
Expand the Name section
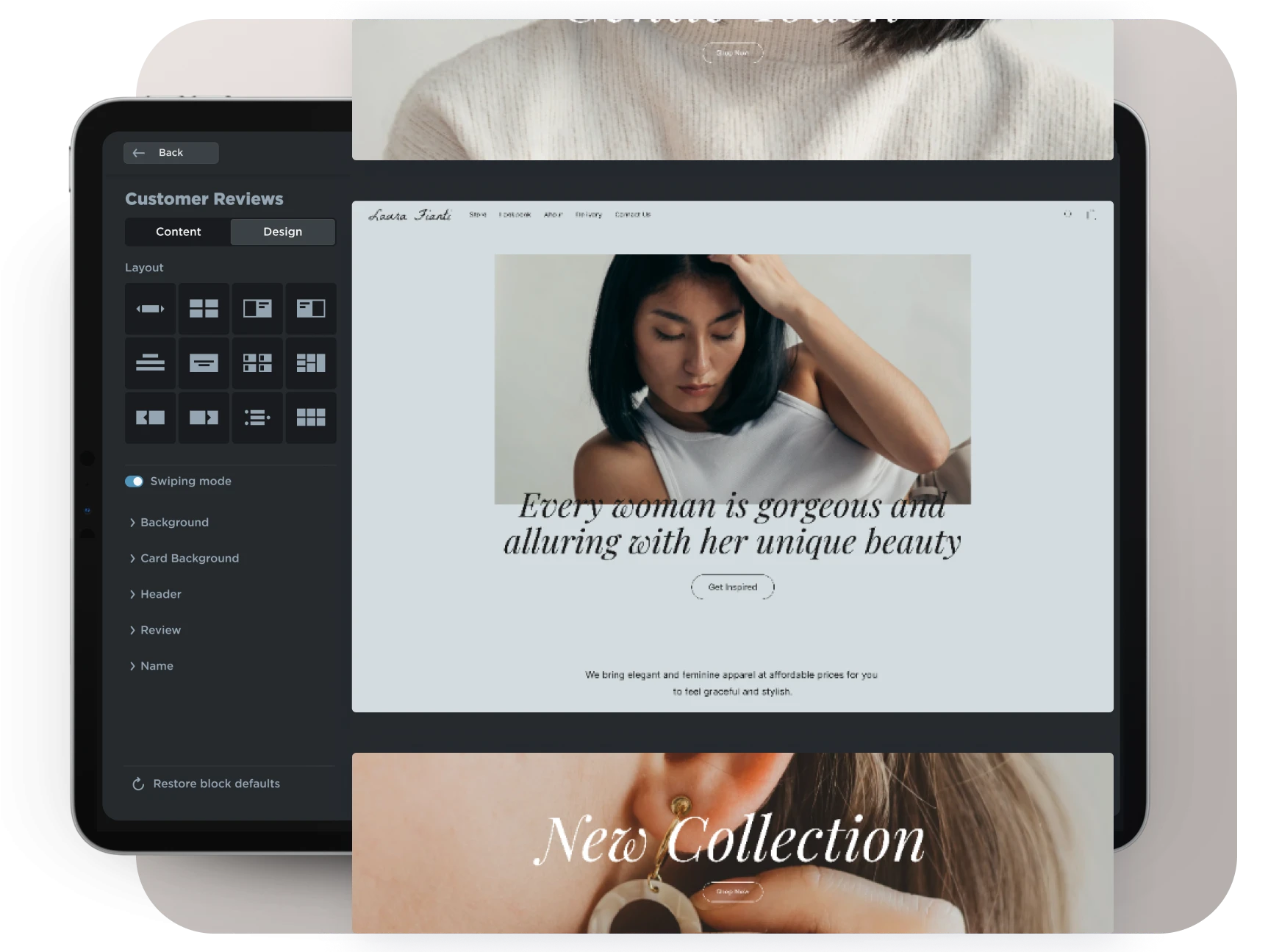click(x=157, y=666)
